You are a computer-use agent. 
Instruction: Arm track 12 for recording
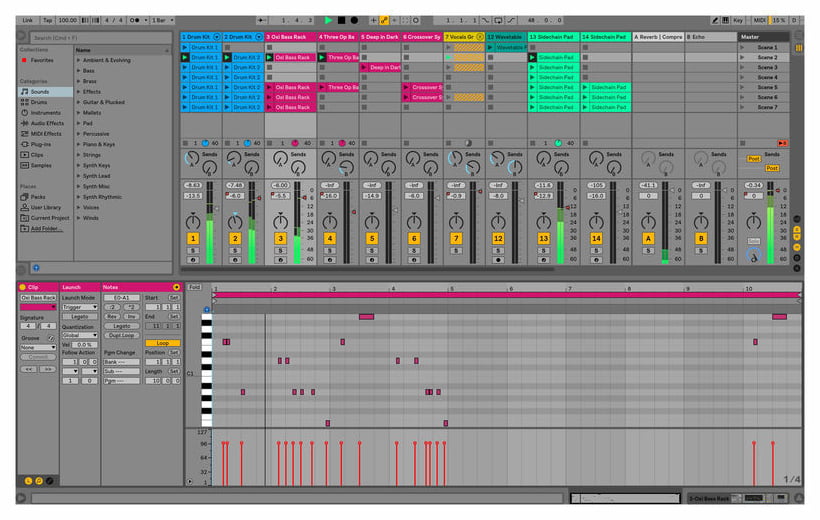(498, 260)
